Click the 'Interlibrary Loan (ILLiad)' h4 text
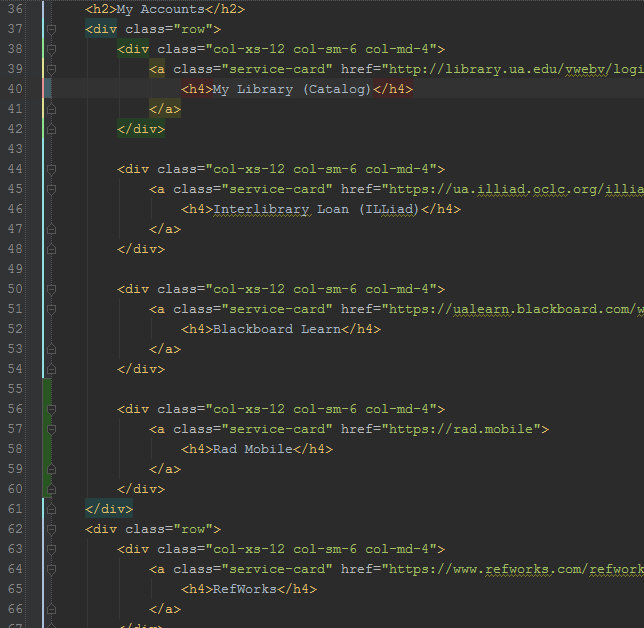This screenshot has height=628, width=644. pos(315,209)
